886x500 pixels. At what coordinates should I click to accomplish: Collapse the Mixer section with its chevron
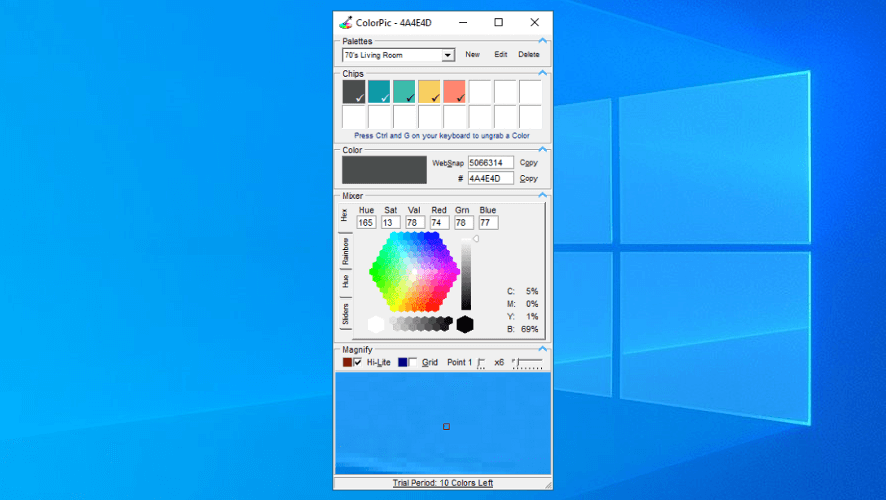click(x=542, y=195)
